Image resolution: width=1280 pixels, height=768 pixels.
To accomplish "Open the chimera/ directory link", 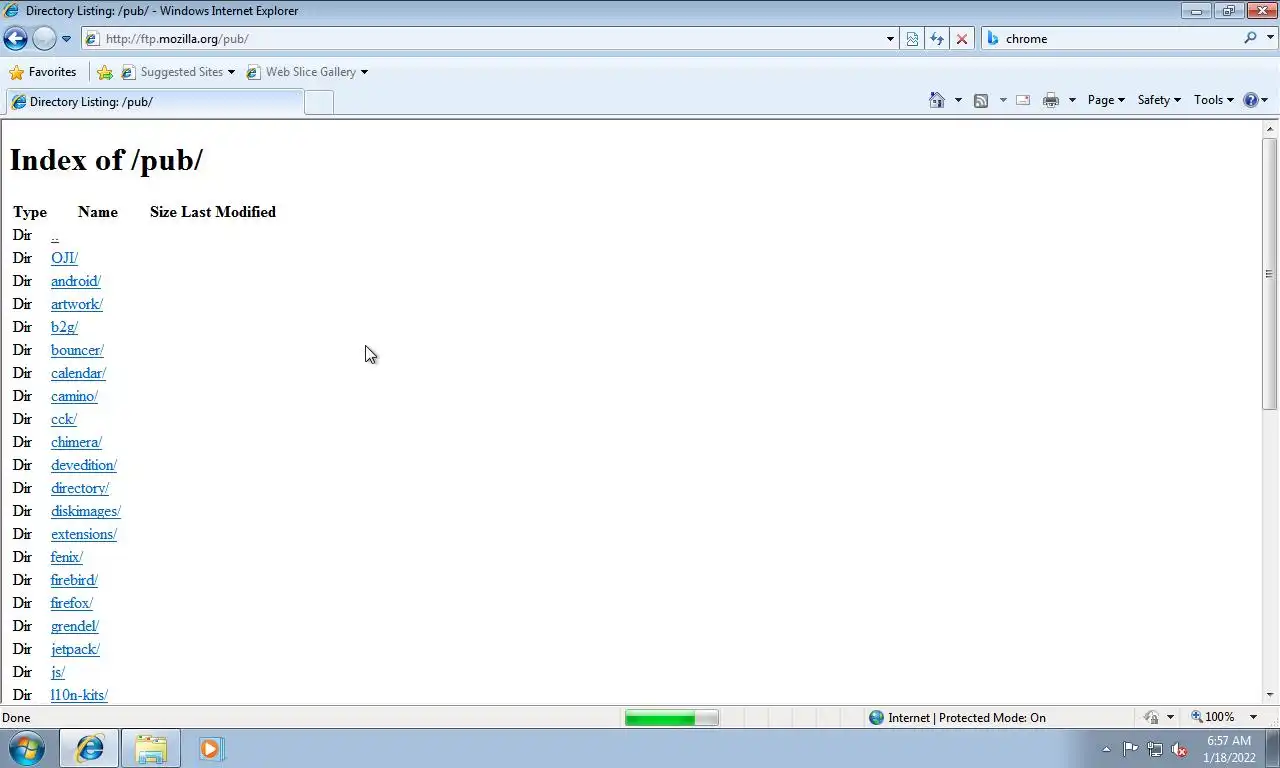I will point(76,442).
